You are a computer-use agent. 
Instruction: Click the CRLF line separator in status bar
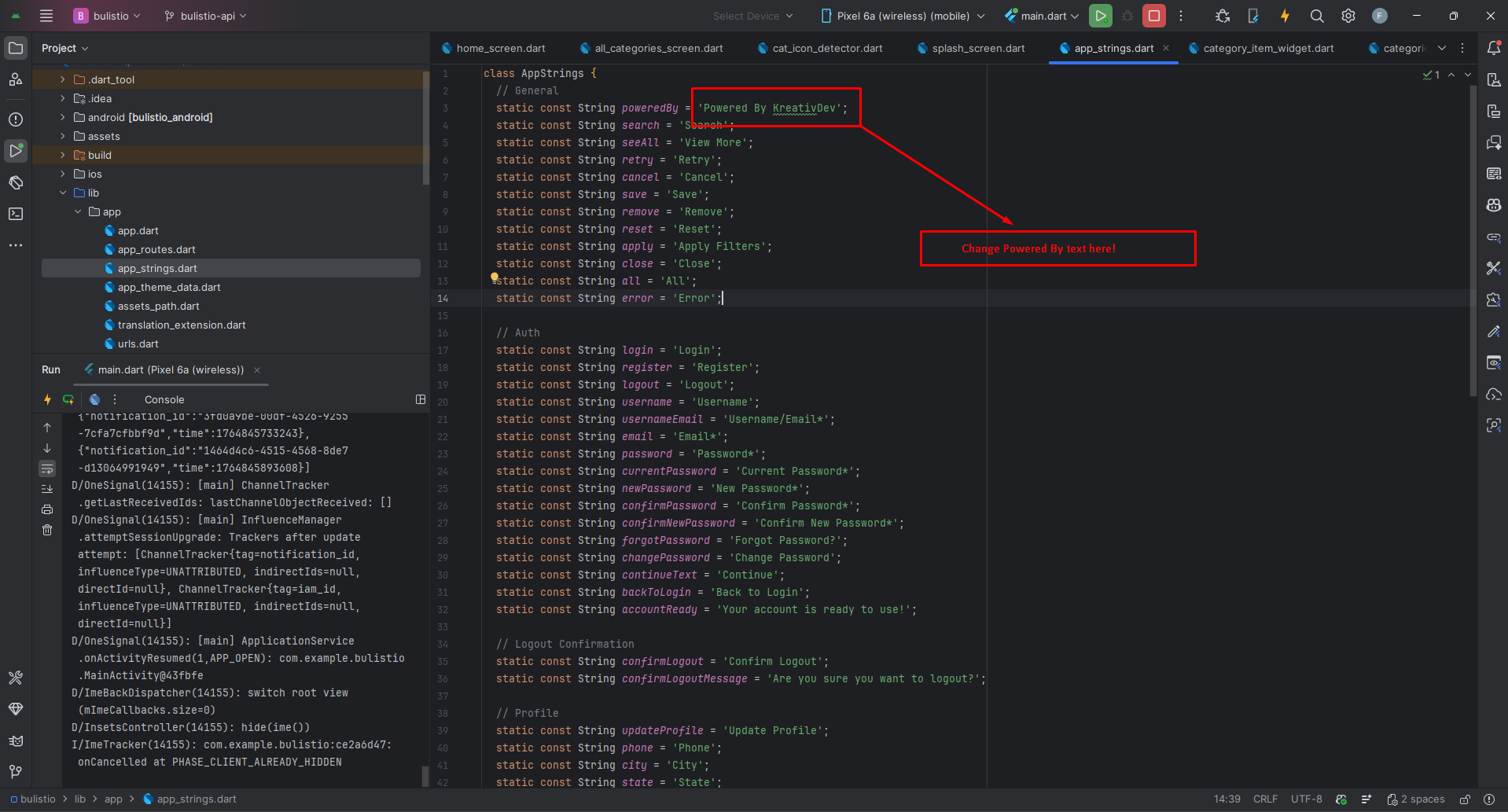coord(1265,799)
